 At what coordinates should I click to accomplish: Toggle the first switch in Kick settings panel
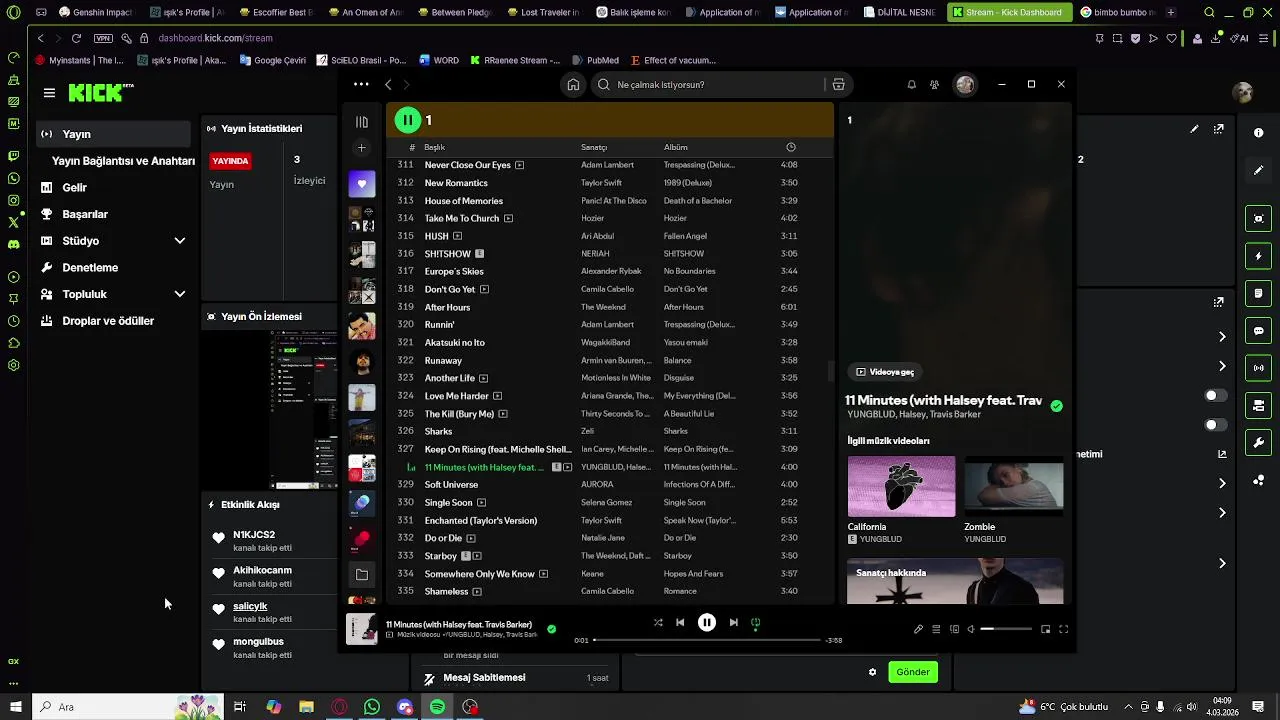pos(1215,396)
